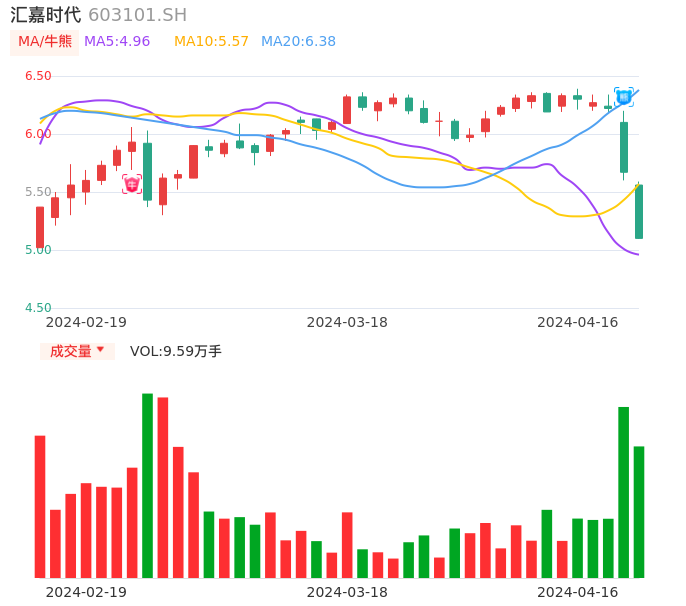Viewport: 686px width, 606px height.
Task: Click the blue bear marker icon
Action: point(623,97)
